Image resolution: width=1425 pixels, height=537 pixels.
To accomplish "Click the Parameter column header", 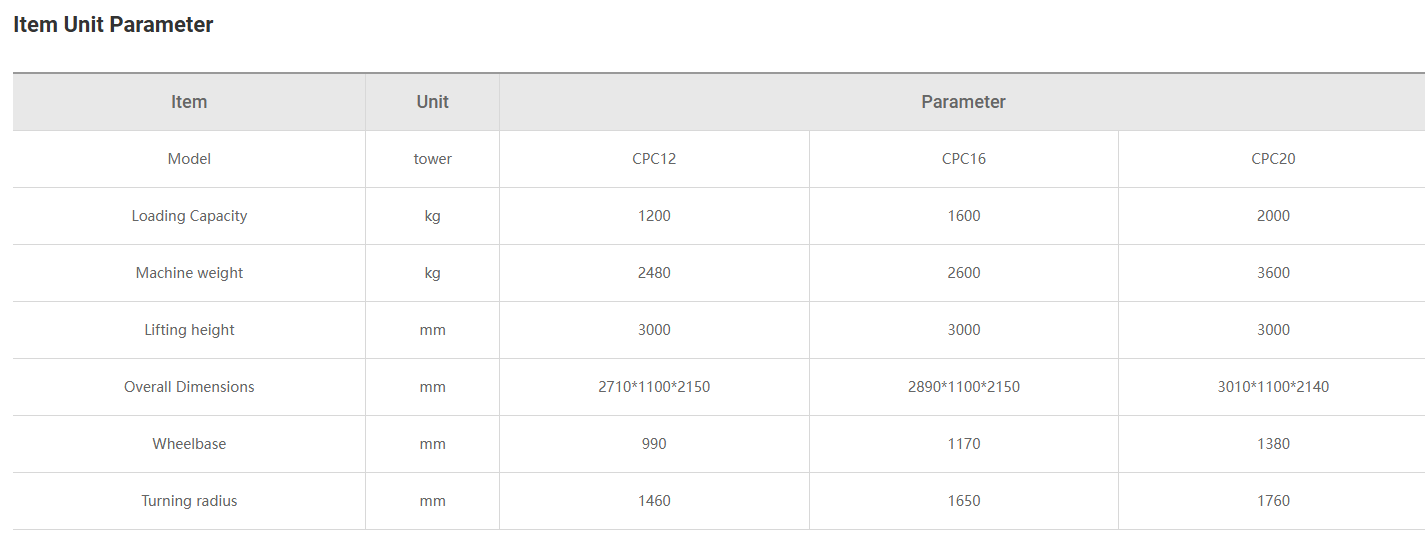I will click(963, 102).
